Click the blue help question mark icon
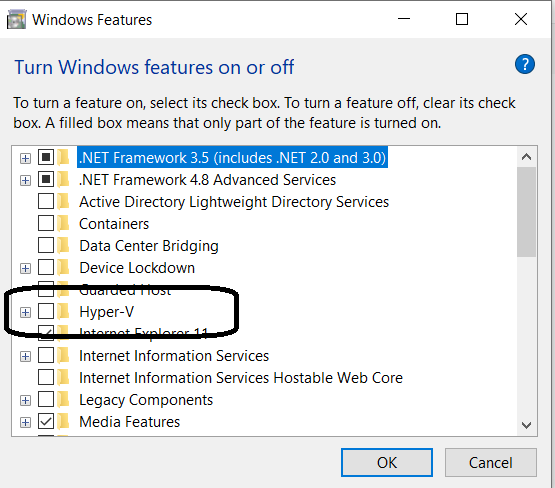Viewport: 555px width, 488px height. coord(525,64)
